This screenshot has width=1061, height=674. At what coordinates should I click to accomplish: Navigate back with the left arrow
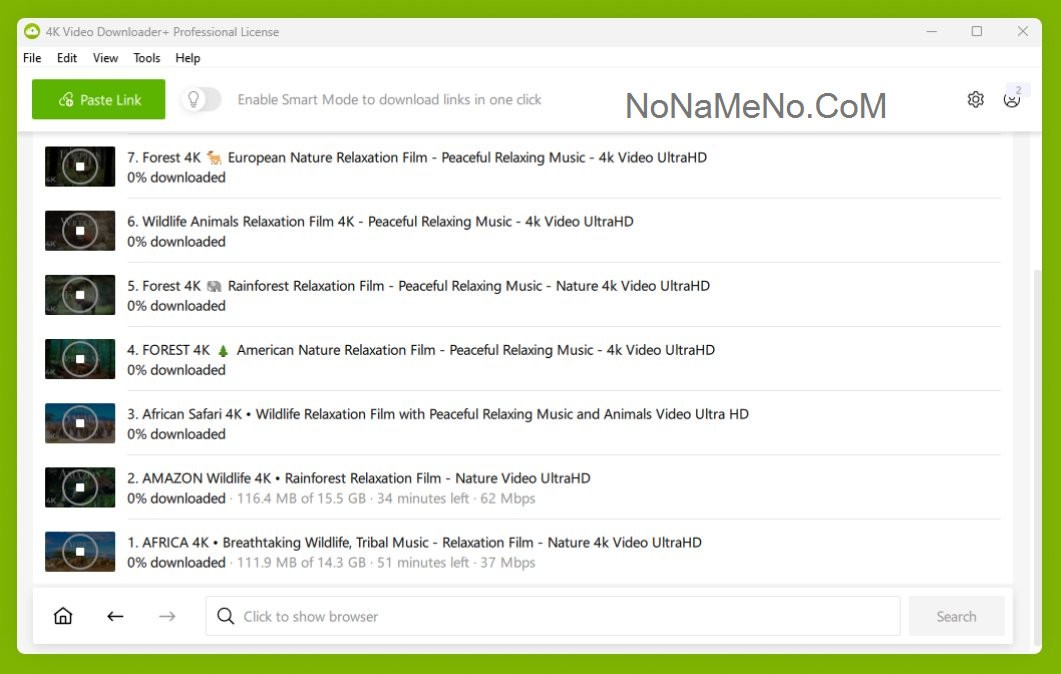coord(115,616)
